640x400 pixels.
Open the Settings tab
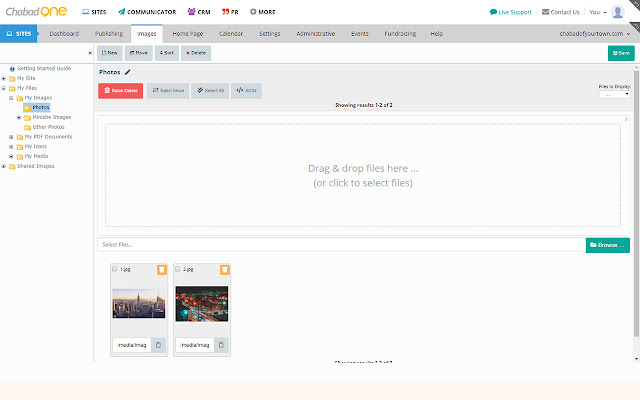[x=269, y=34]
